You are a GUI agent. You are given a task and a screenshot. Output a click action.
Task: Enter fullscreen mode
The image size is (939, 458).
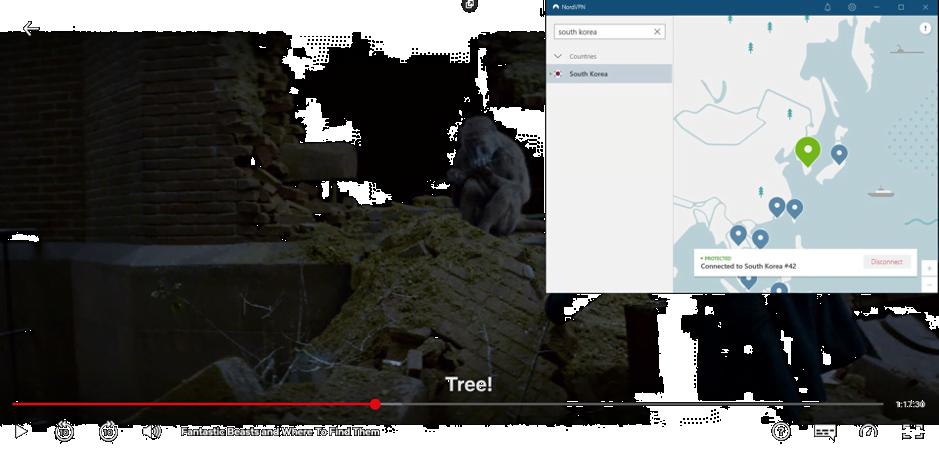[x=913, y=431]
